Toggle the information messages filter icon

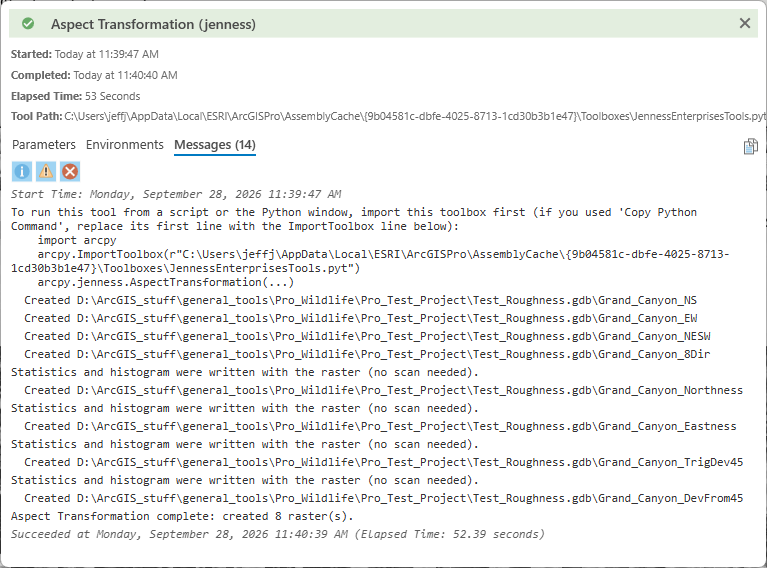(22, 172)
